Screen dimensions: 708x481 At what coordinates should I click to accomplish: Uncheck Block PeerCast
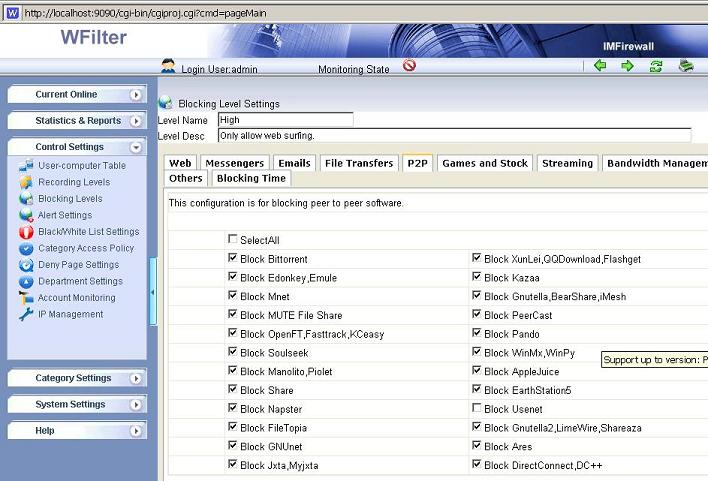(x=476, y=313)
